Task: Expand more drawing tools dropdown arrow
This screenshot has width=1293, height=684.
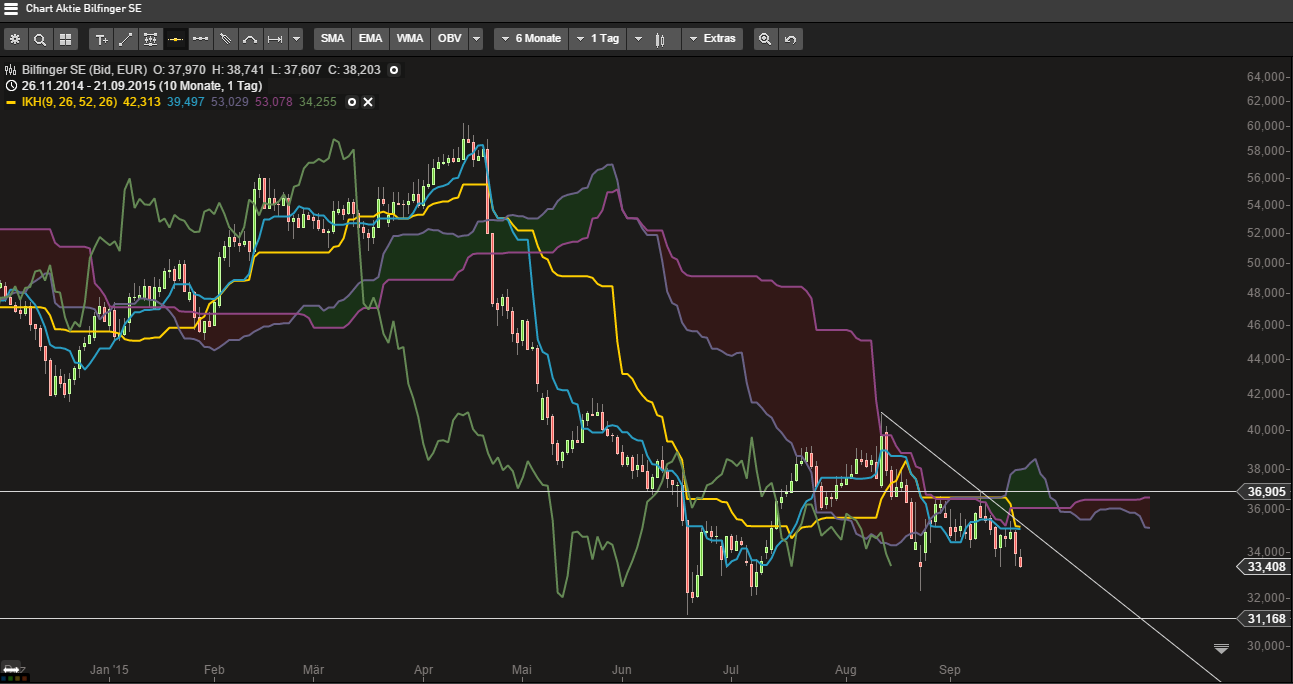Action: [296, 39]
